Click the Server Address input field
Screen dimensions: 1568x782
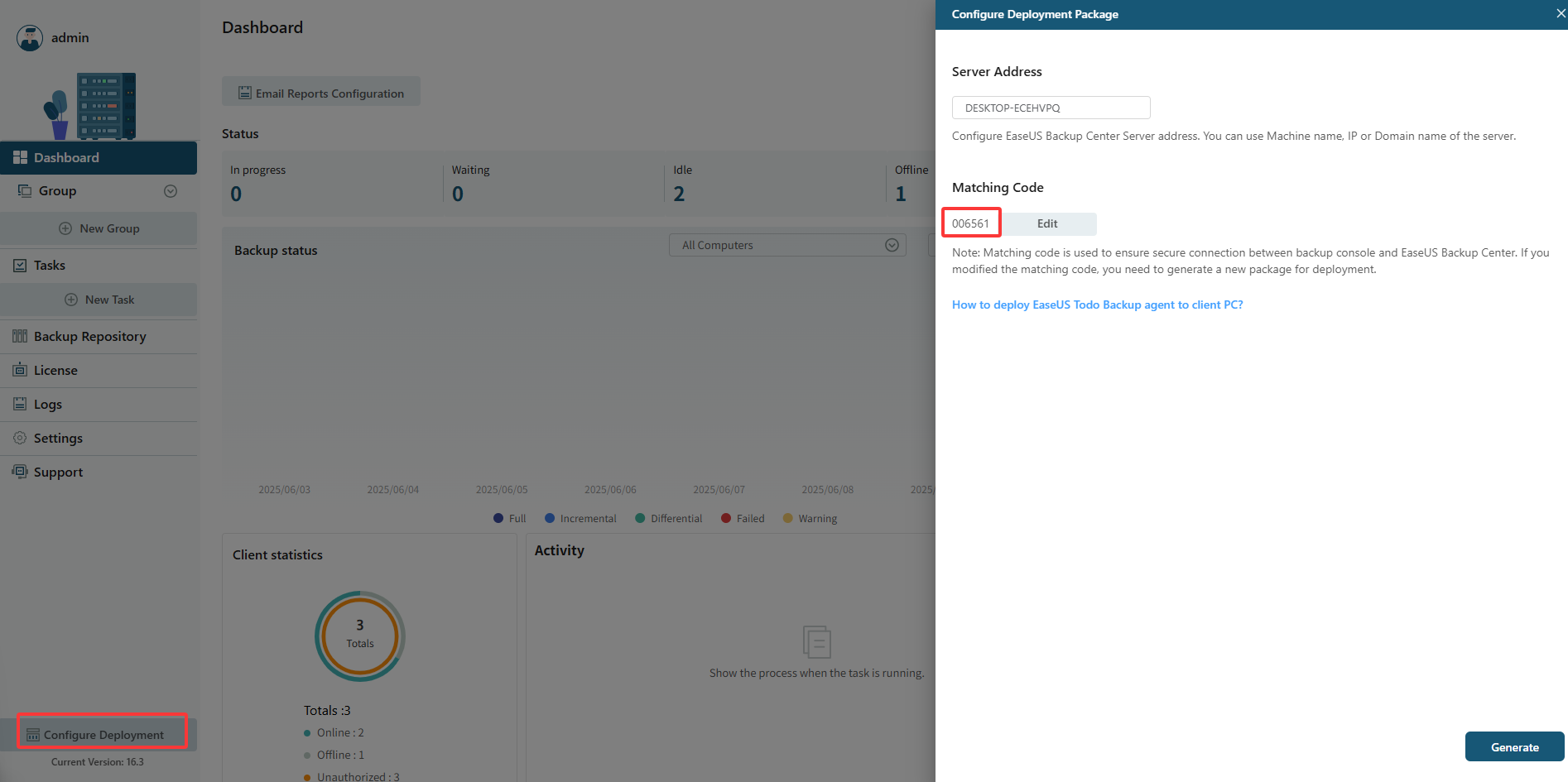click(1051, 108)
